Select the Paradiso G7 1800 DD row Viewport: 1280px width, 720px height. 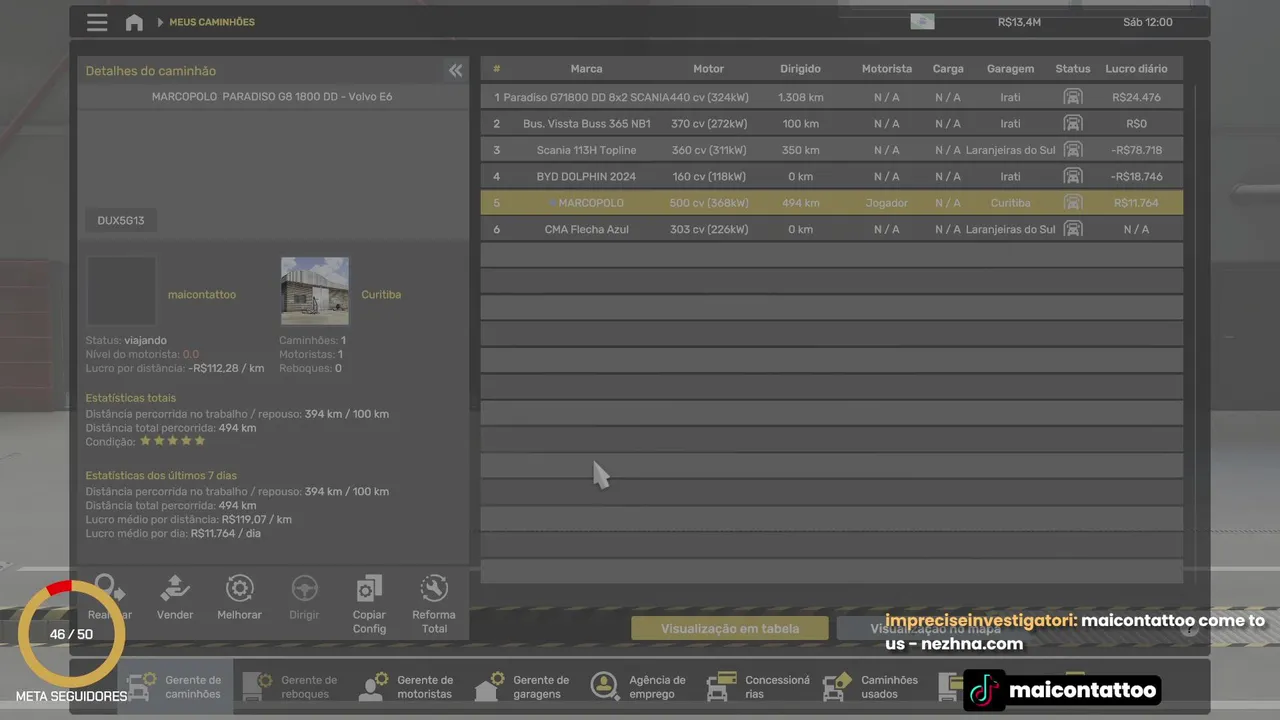click(x=831, y=97)
